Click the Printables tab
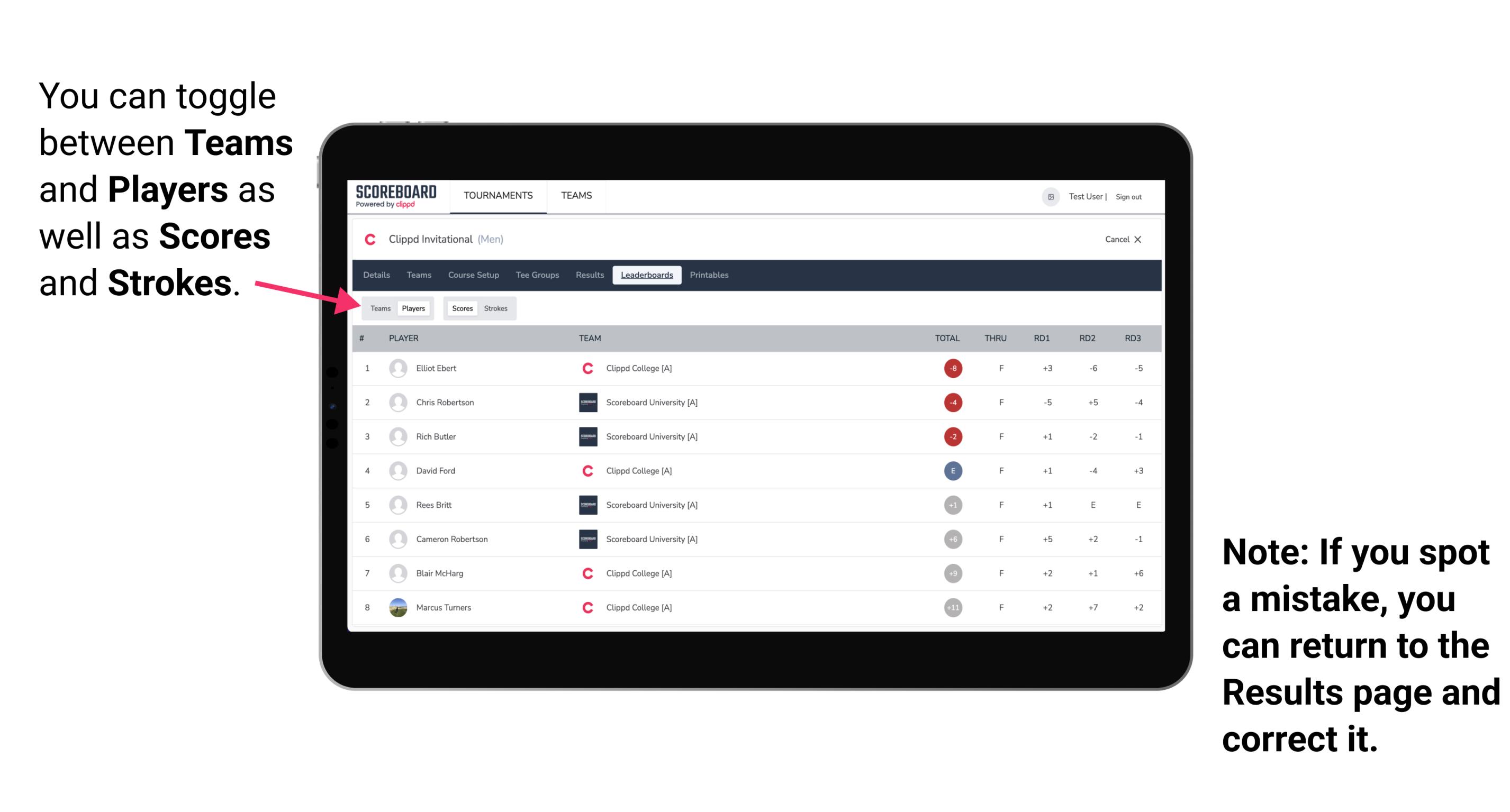The width and height of the screenshot is (1510, 812). coord(710,275)
